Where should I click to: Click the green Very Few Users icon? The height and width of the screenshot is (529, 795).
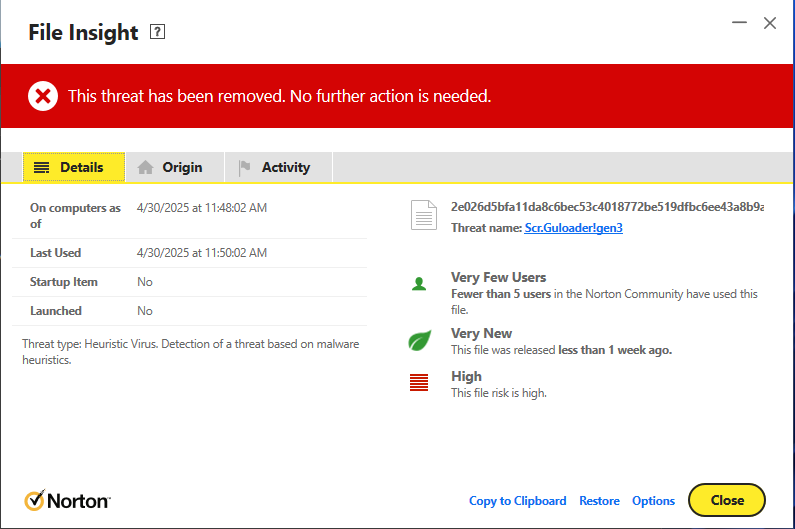[x=419, y=285]
